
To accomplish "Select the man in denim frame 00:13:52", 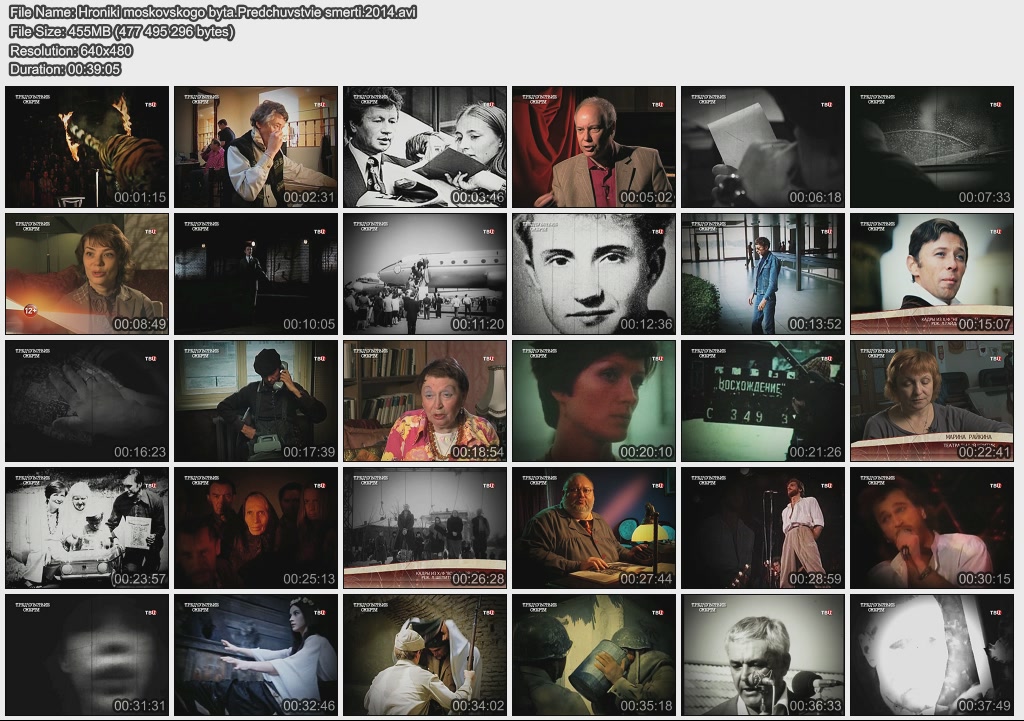I will click(763, 273).
